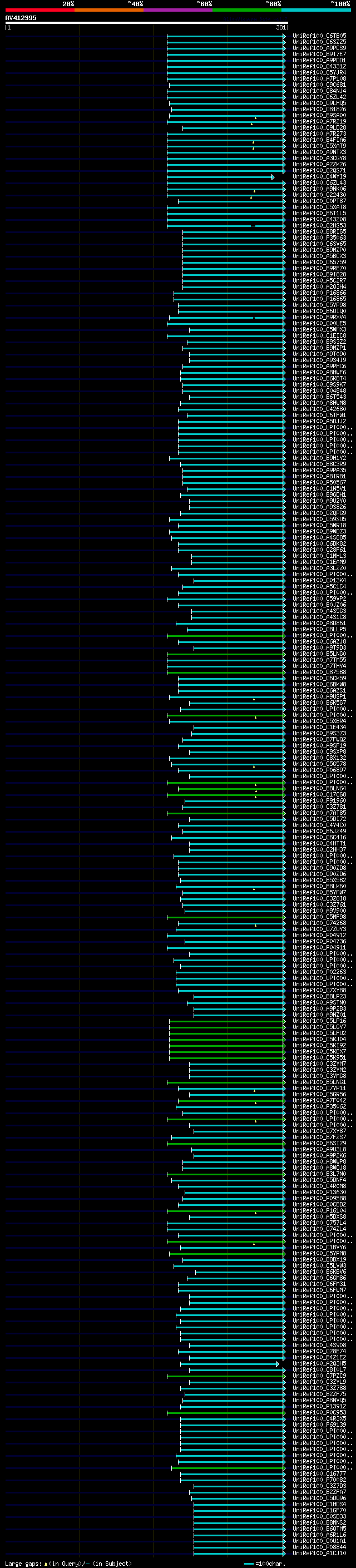
Task: Click hit label UniRef100_C1HDS4
Action: pyautogui.click(x=319, y=1504)
